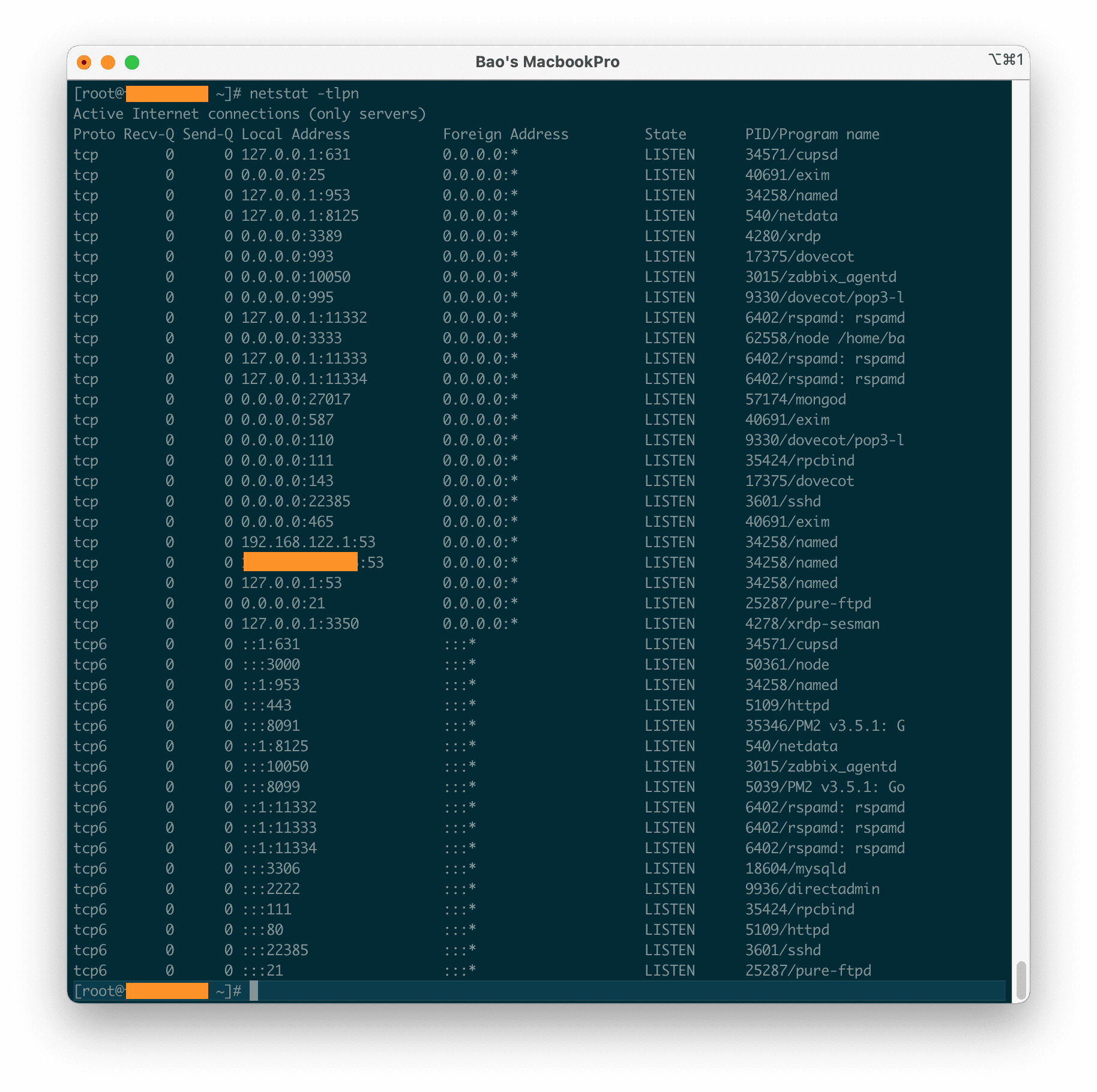Click the ⌥⌘1 indicator in title bar
Image resolution: width=1097 pixels, height=1092 pixels.
1006,59
